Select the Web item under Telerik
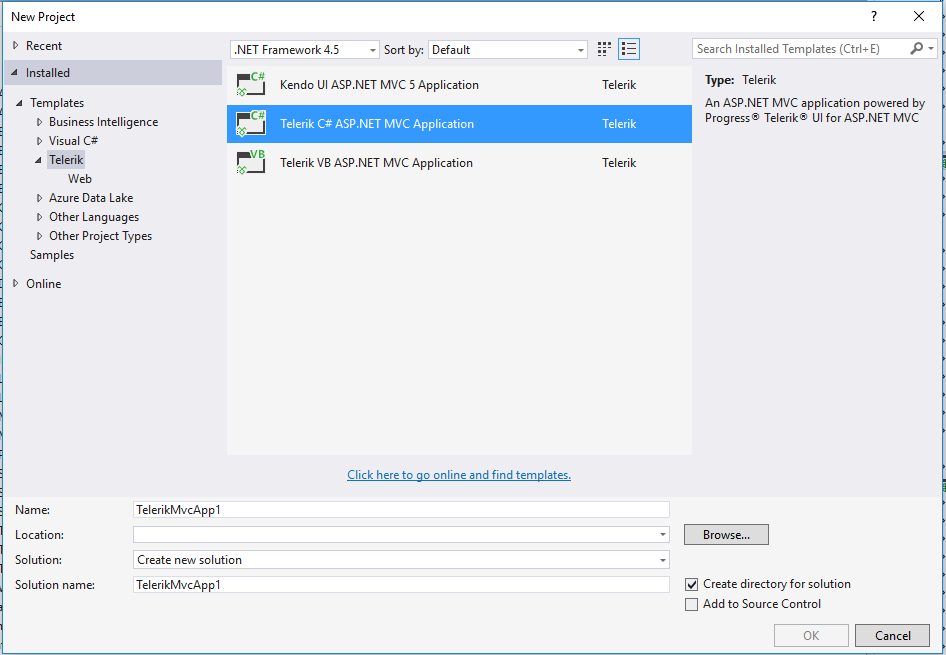 (80, 179)
